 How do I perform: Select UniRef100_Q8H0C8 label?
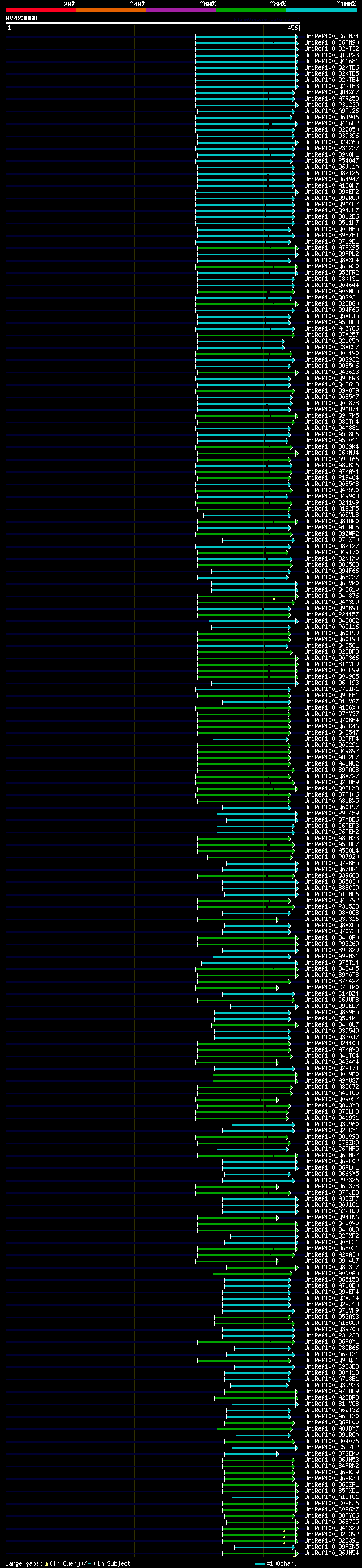[x=331, y=913]
